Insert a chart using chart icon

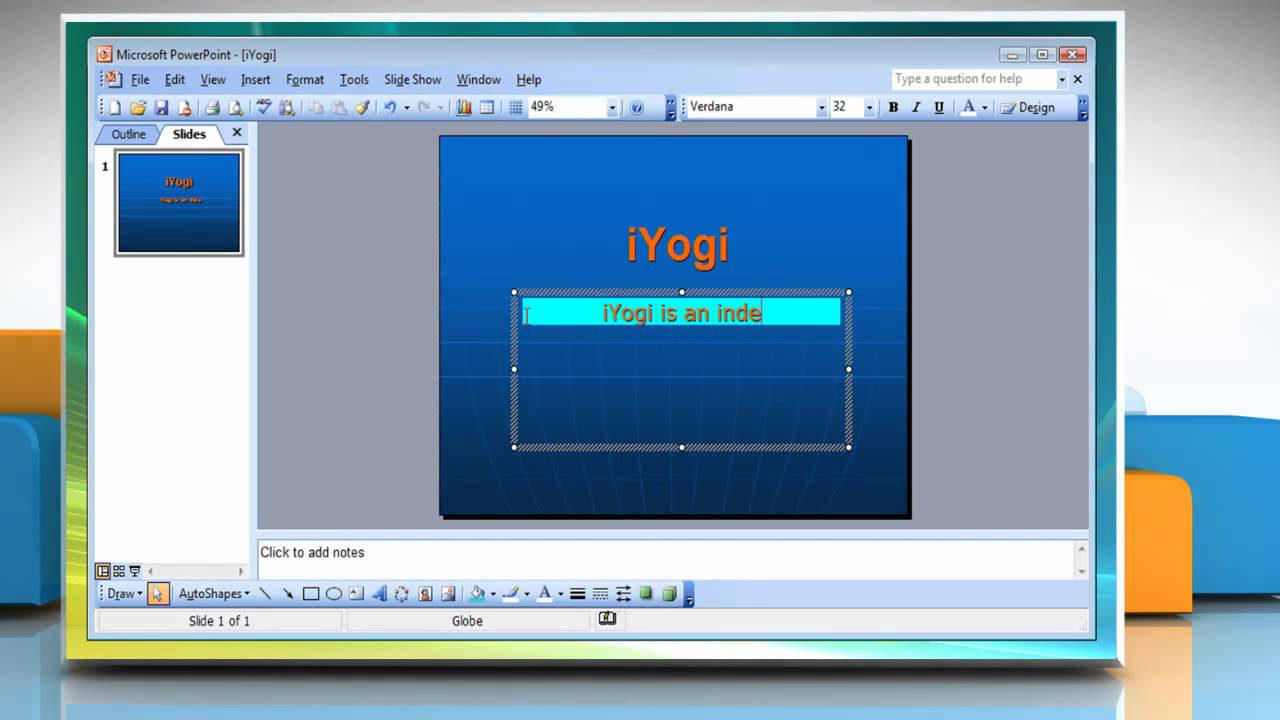point(464,107)
